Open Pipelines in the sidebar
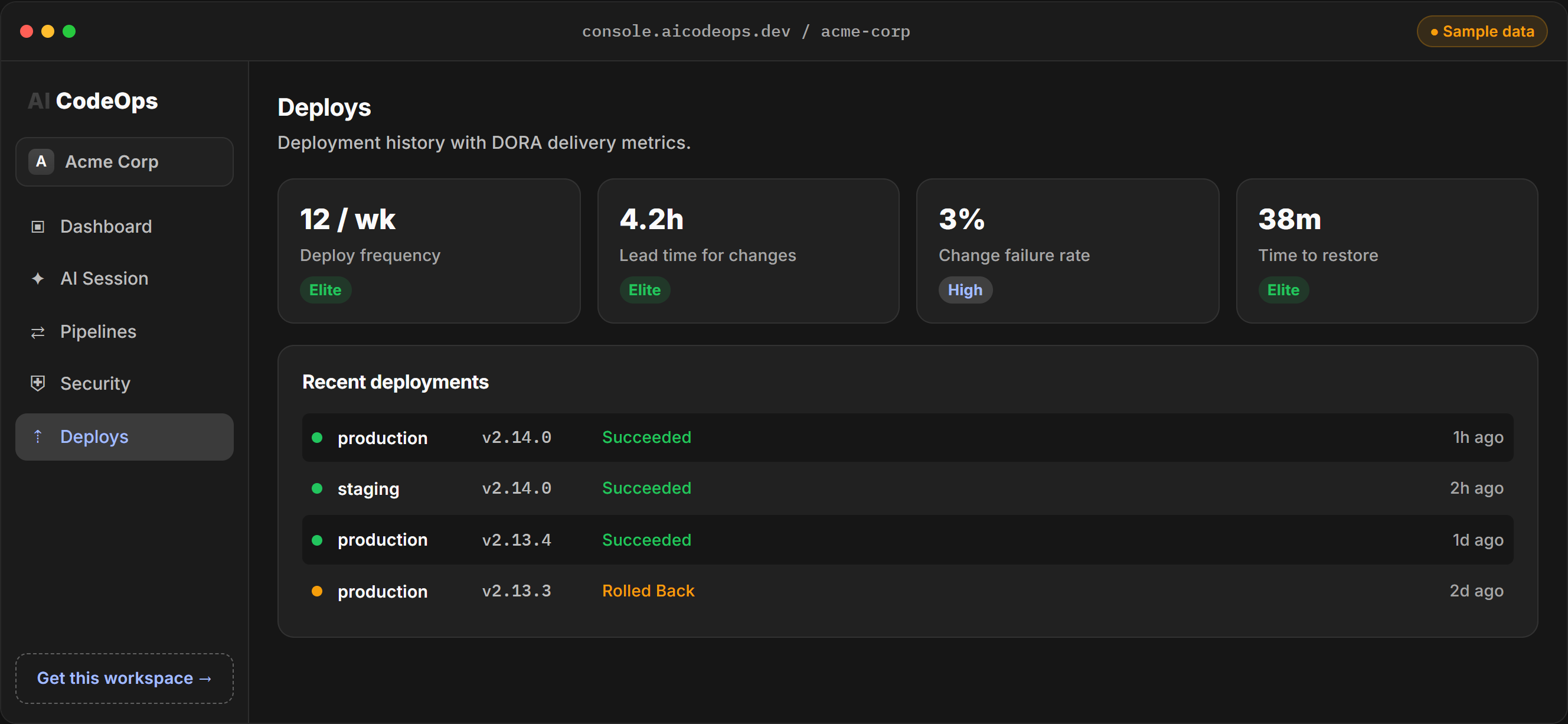The height and width of the screenshot is (724, 1568). (124, 332)
